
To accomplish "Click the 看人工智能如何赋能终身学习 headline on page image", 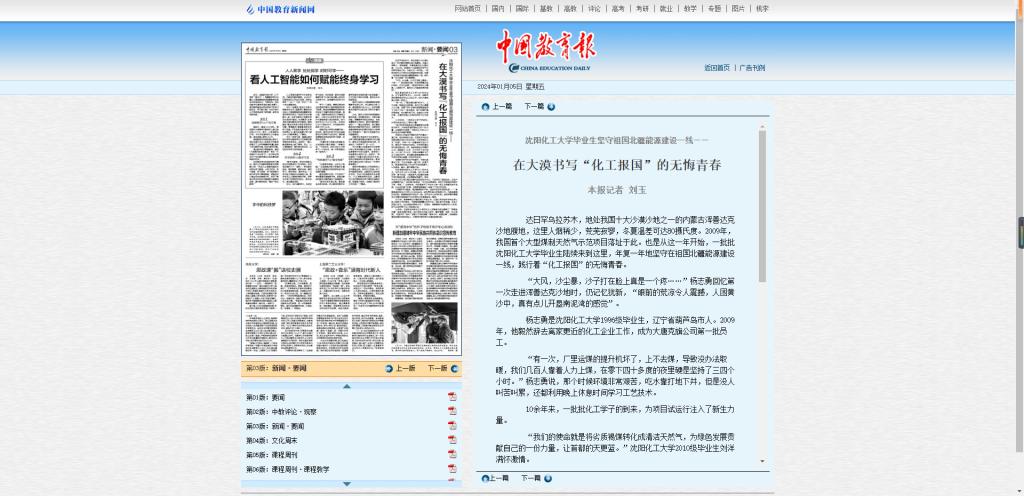I will [x=315, y=78].
